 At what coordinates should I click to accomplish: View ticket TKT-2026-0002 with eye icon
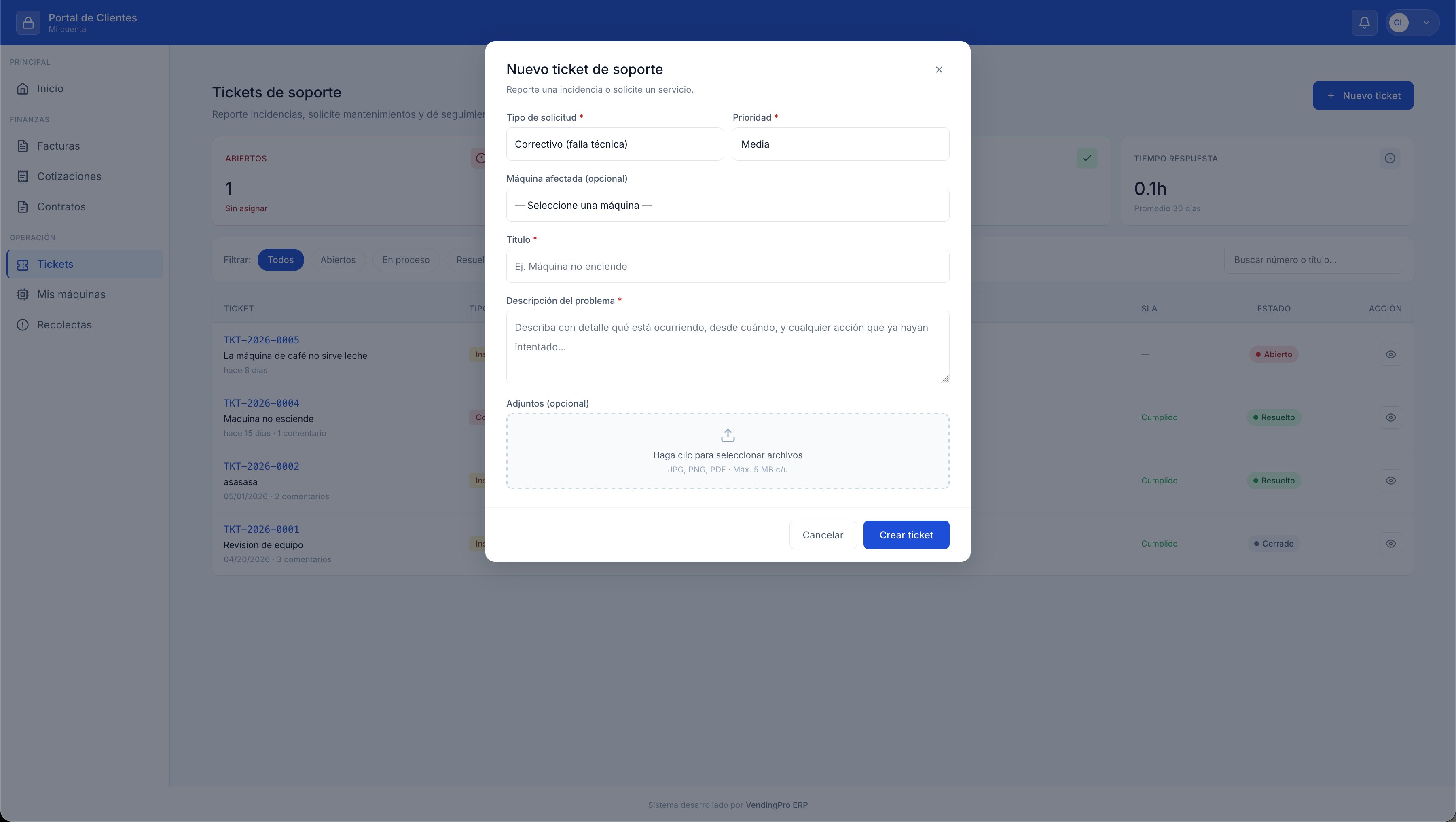(x=1390, y=481)
